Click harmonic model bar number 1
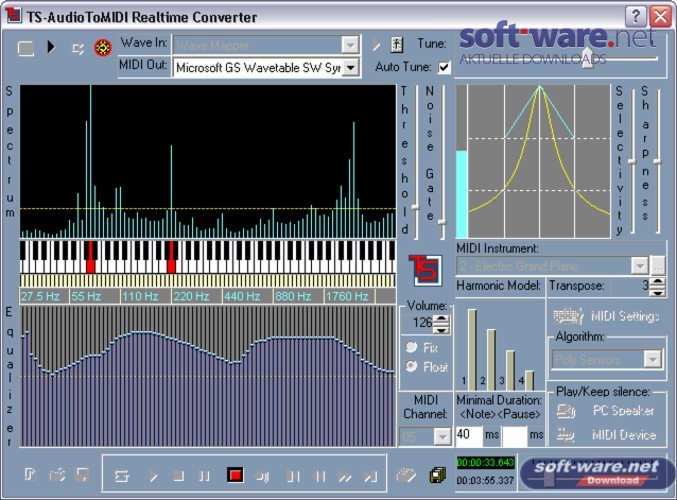The width and height of the screenshot is (677, 500). pos(472,350)
